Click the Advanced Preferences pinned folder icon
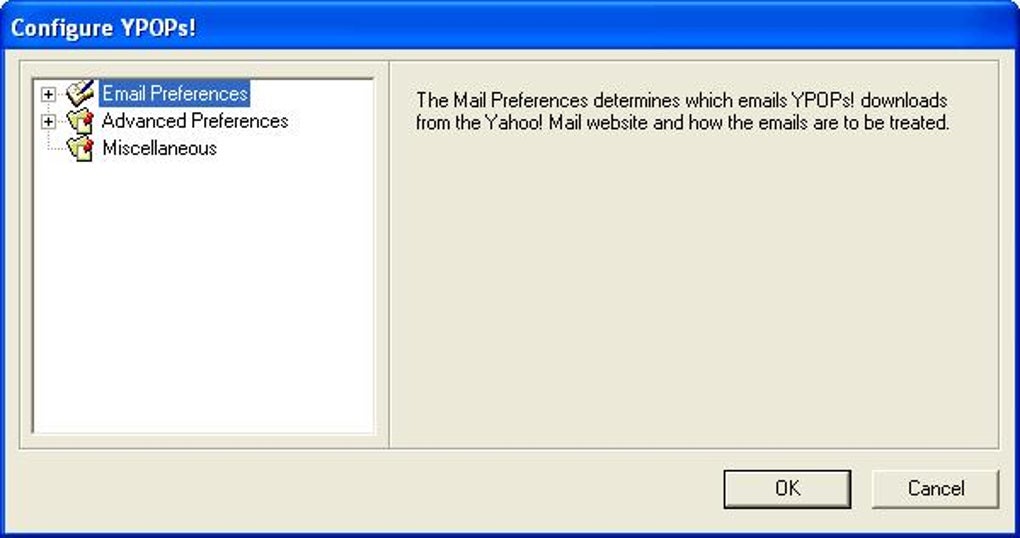Screen dimensions: 1020x538 (x=80, y=121)
